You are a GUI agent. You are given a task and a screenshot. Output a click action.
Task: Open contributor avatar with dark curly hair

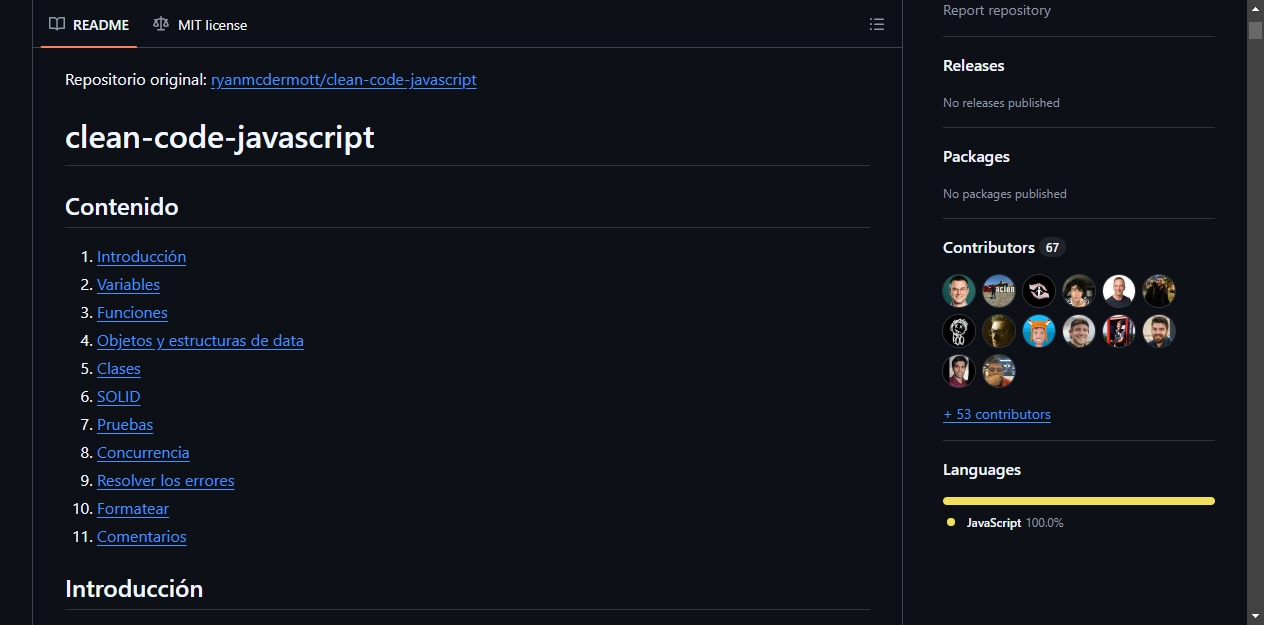[x=1079, y=291]
